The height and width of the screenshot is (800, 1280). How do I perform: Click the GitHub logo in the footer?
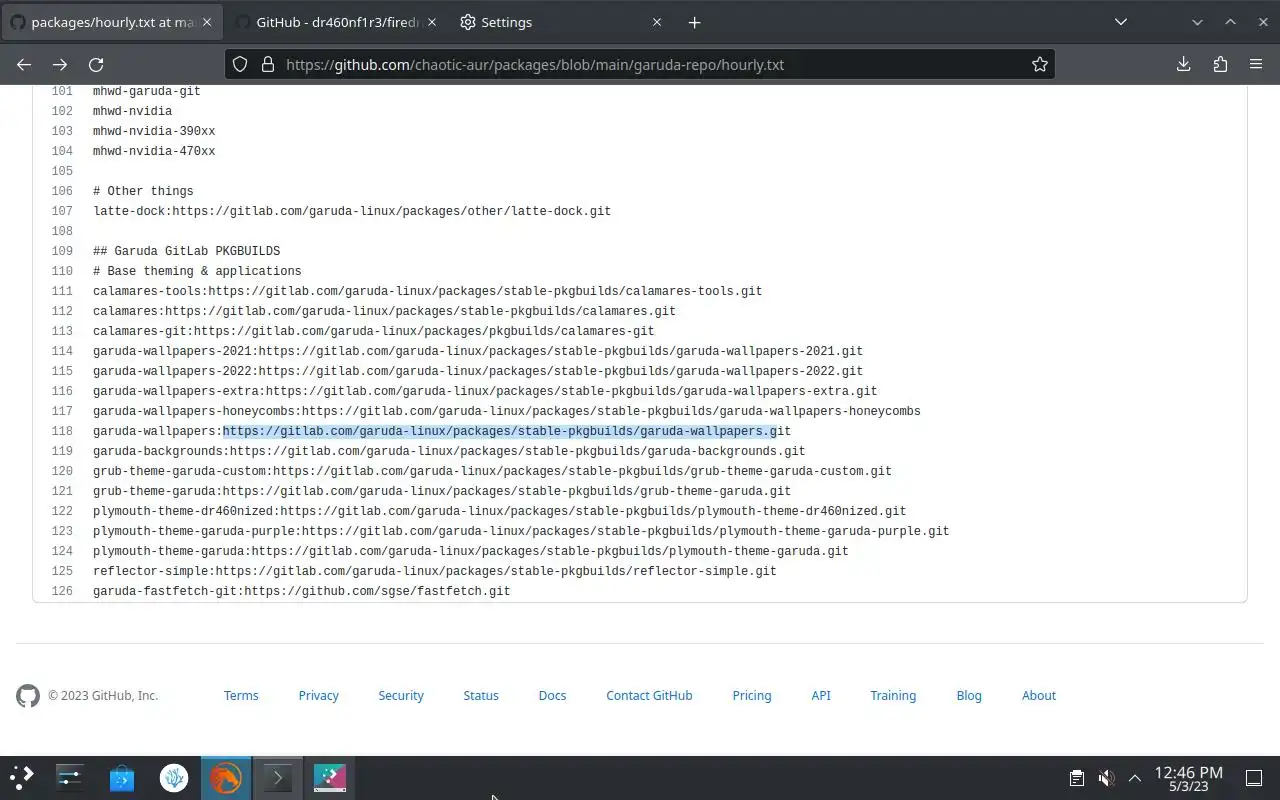pyautogui.click(x=28, y=695)
